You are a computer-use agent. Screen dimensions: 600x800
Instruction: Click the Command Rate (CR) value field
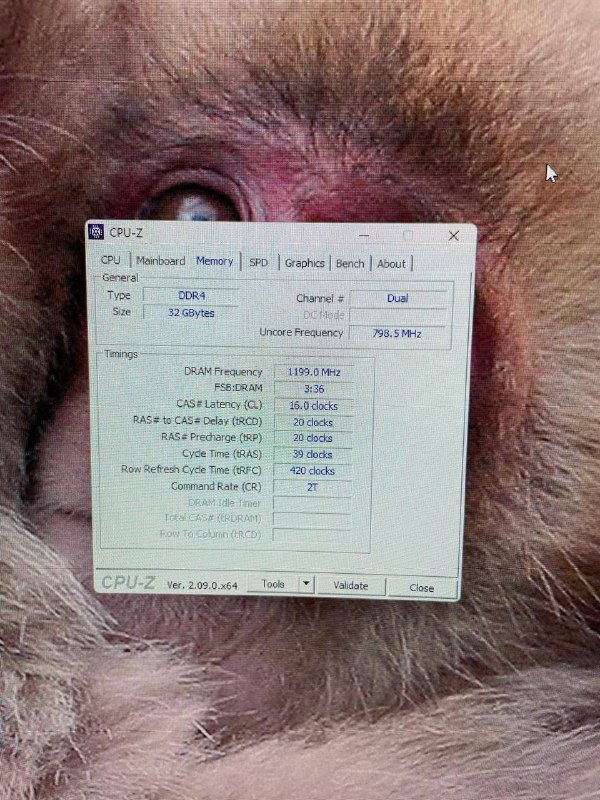pyautogui.click(x=313, y=487)
